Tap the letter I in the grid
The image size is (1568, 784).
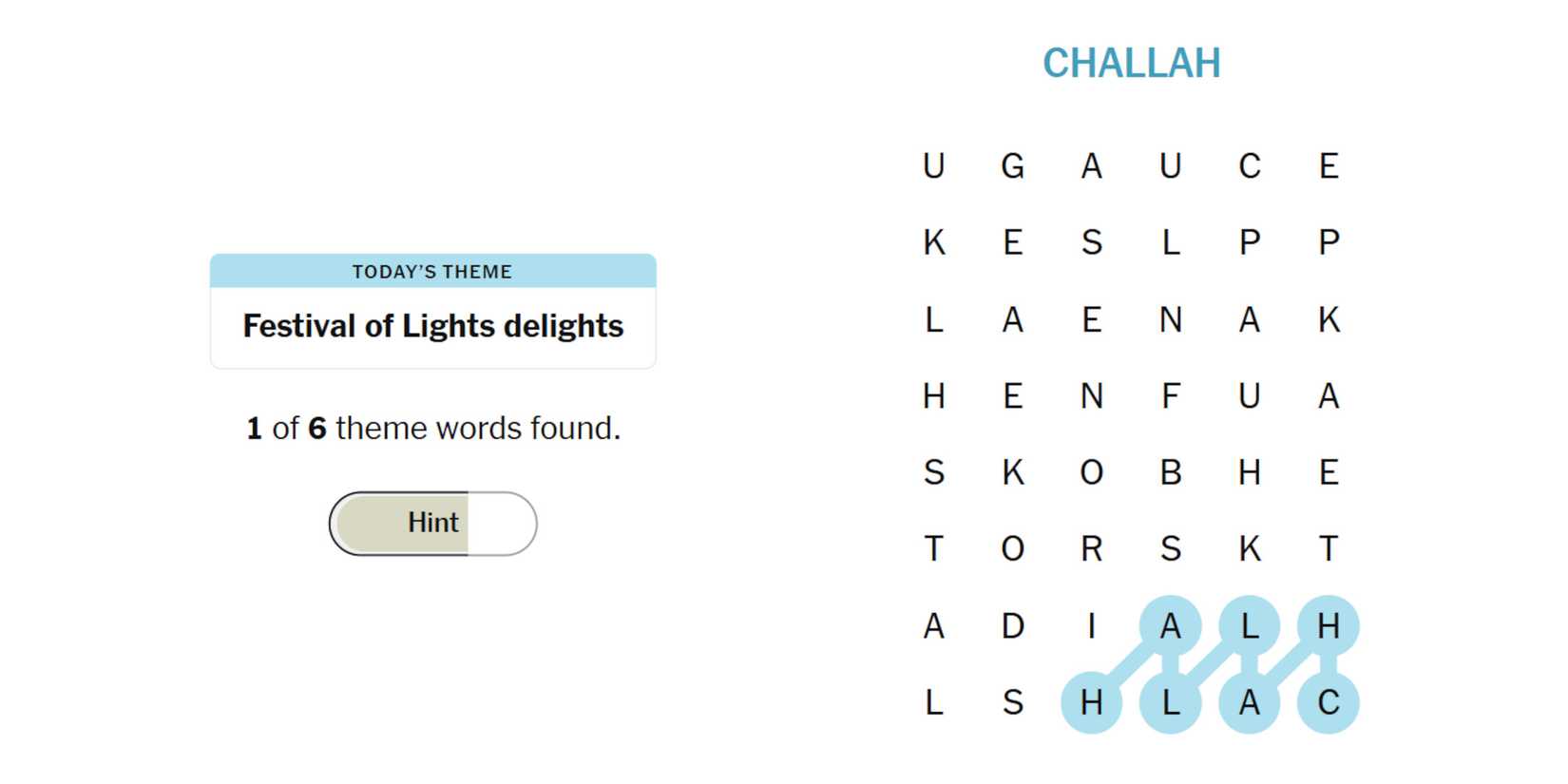coord(1092,626)
